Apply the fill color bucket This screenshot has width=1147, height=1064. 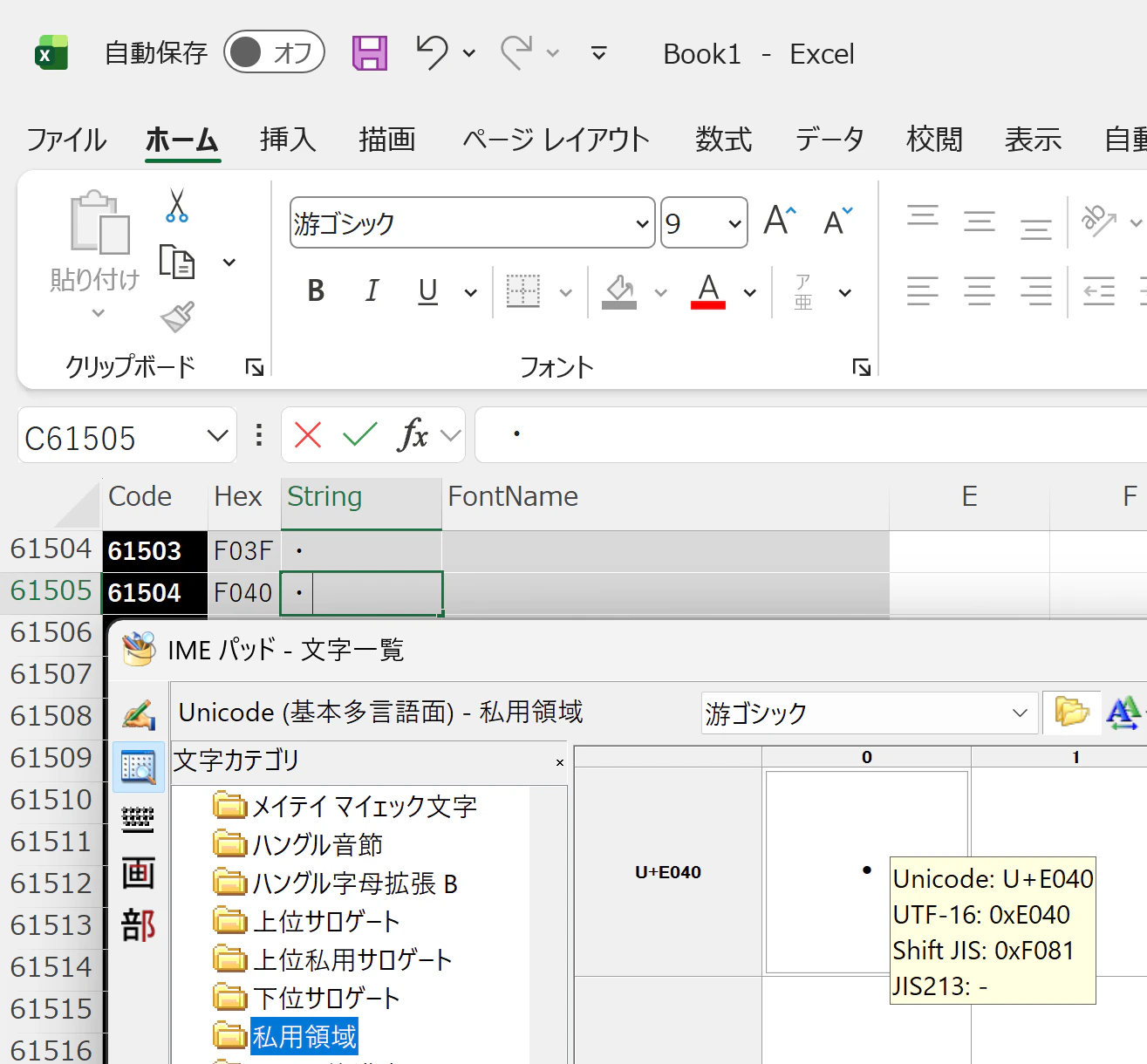(619, 292)
